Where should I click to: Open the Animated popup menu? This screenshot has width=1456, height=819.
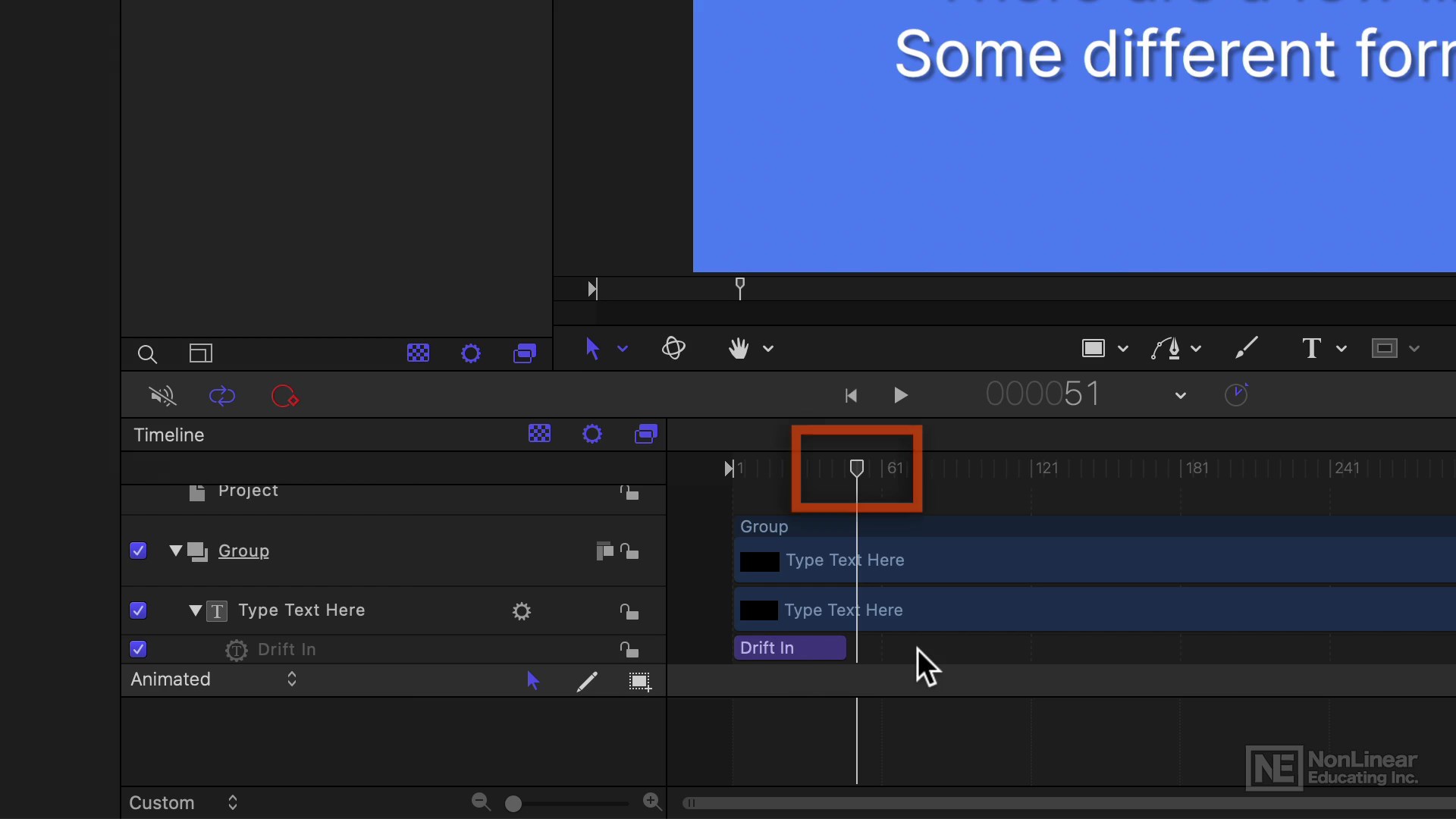[x=214, y=679]
